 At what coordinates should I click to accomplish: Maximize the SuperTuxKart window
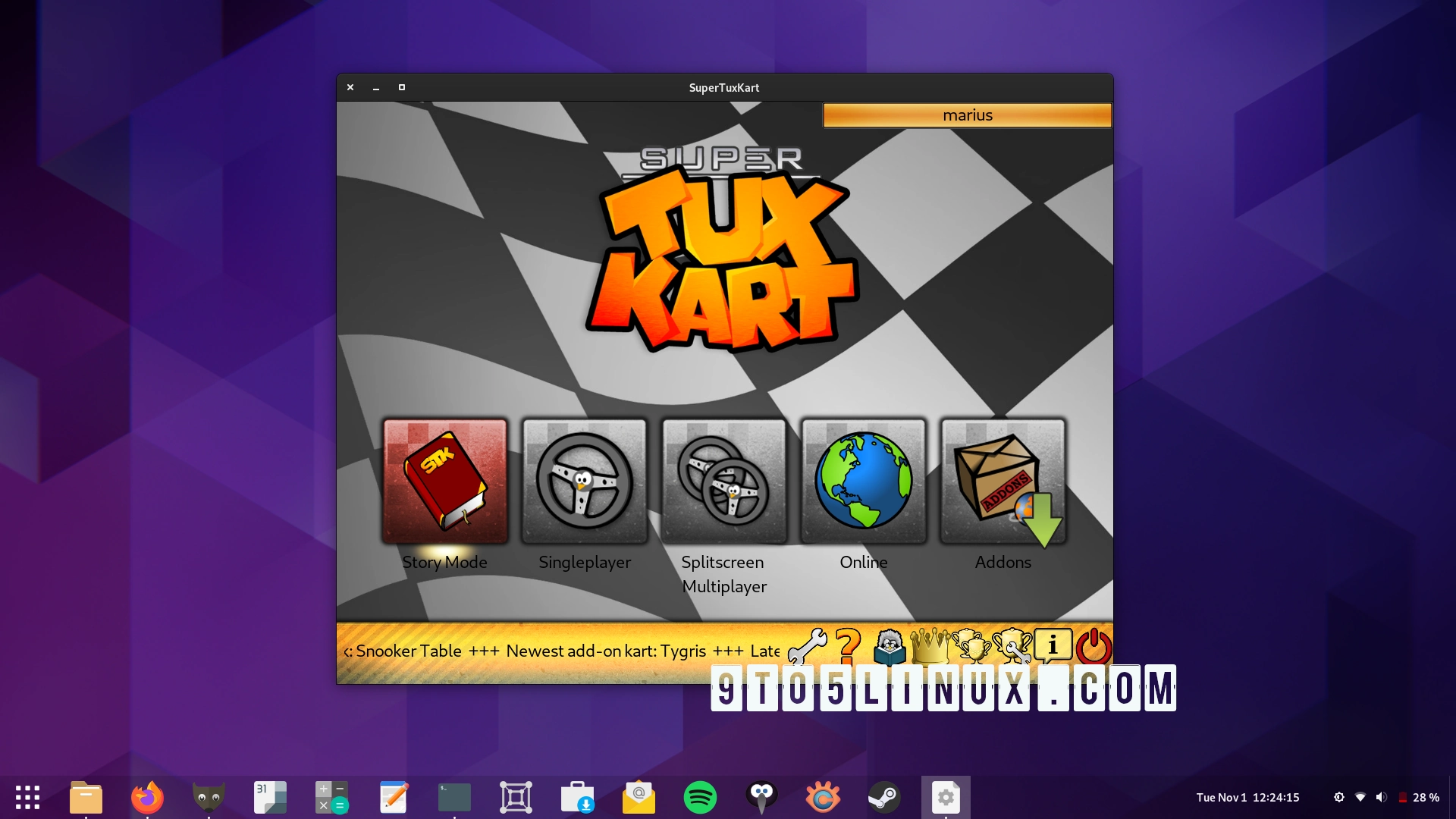point(402,87)
